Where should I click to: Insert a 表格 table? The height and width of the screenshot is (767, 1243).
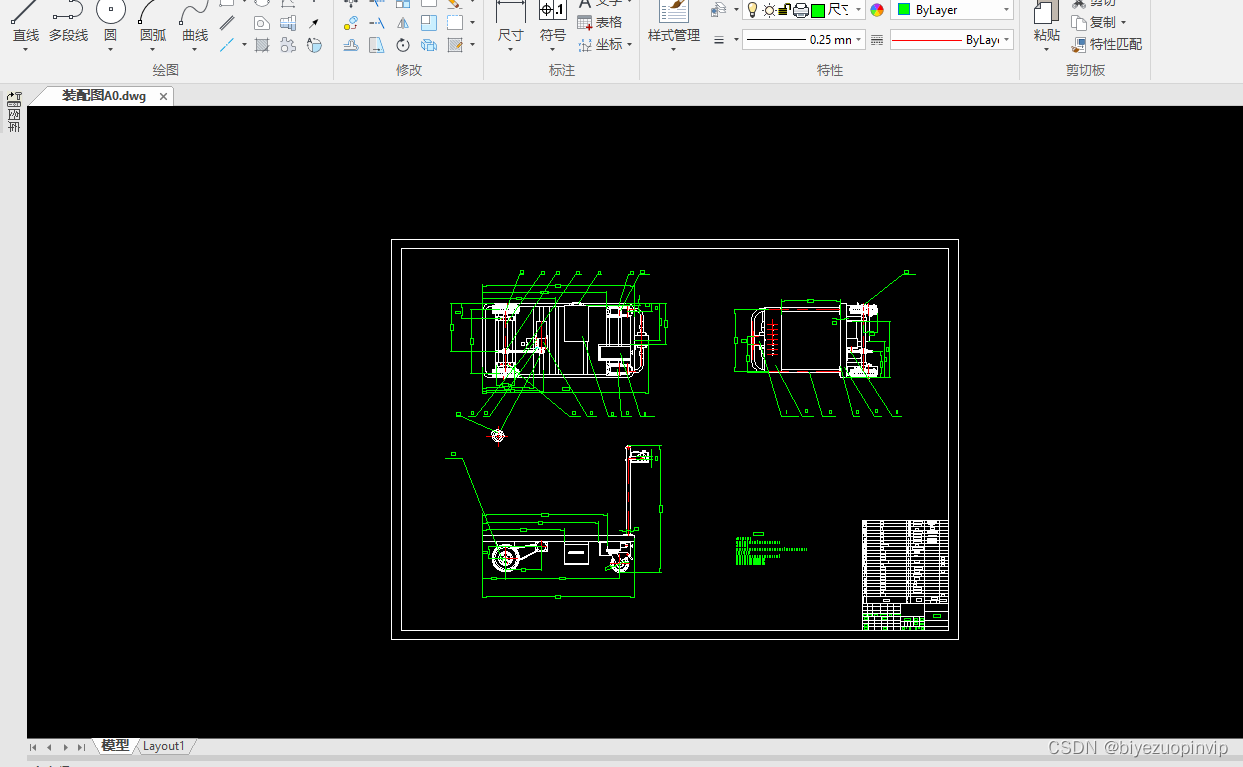(x=600, y=22)
